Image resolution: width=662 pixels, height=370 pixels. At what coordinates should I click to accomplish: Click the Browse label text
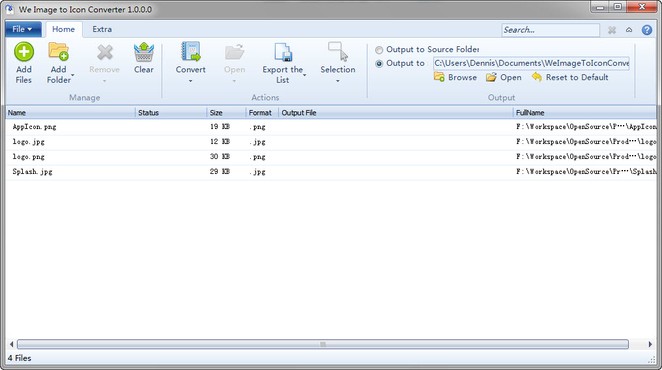click(x=462, y=77)
